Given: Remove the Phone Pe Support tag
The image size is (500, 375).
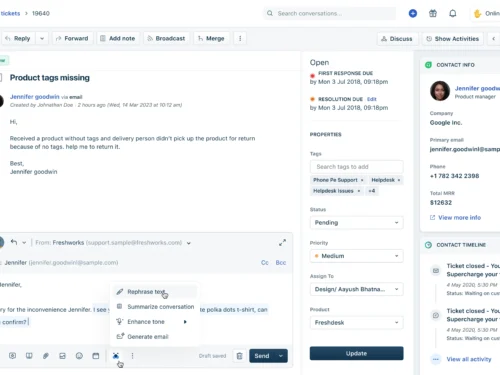Looking at the screenshot, I should tap(362, 180).
